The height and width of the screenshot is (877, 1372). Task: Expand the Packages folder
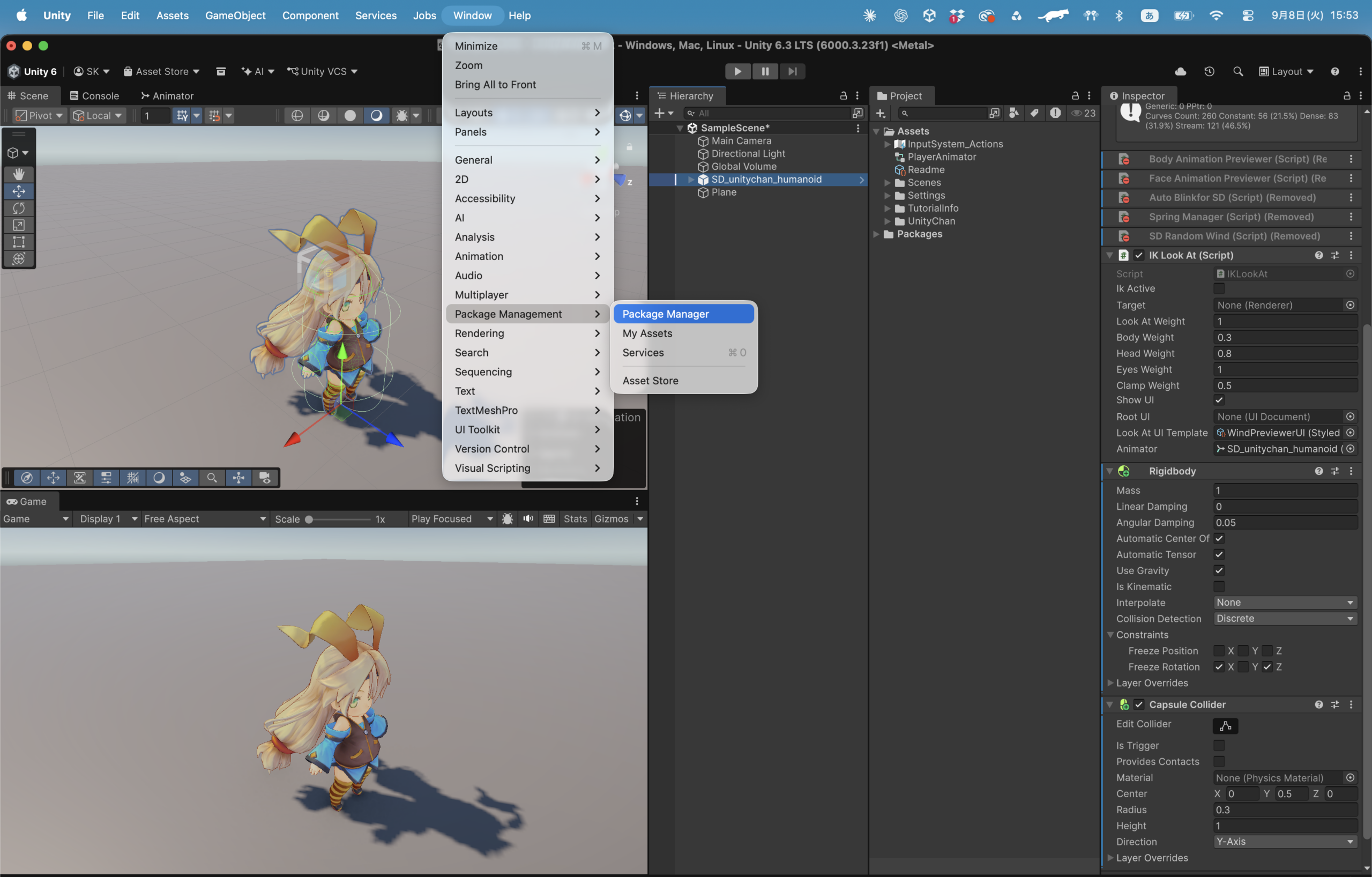pyautogui.click(x=876, y=234)
